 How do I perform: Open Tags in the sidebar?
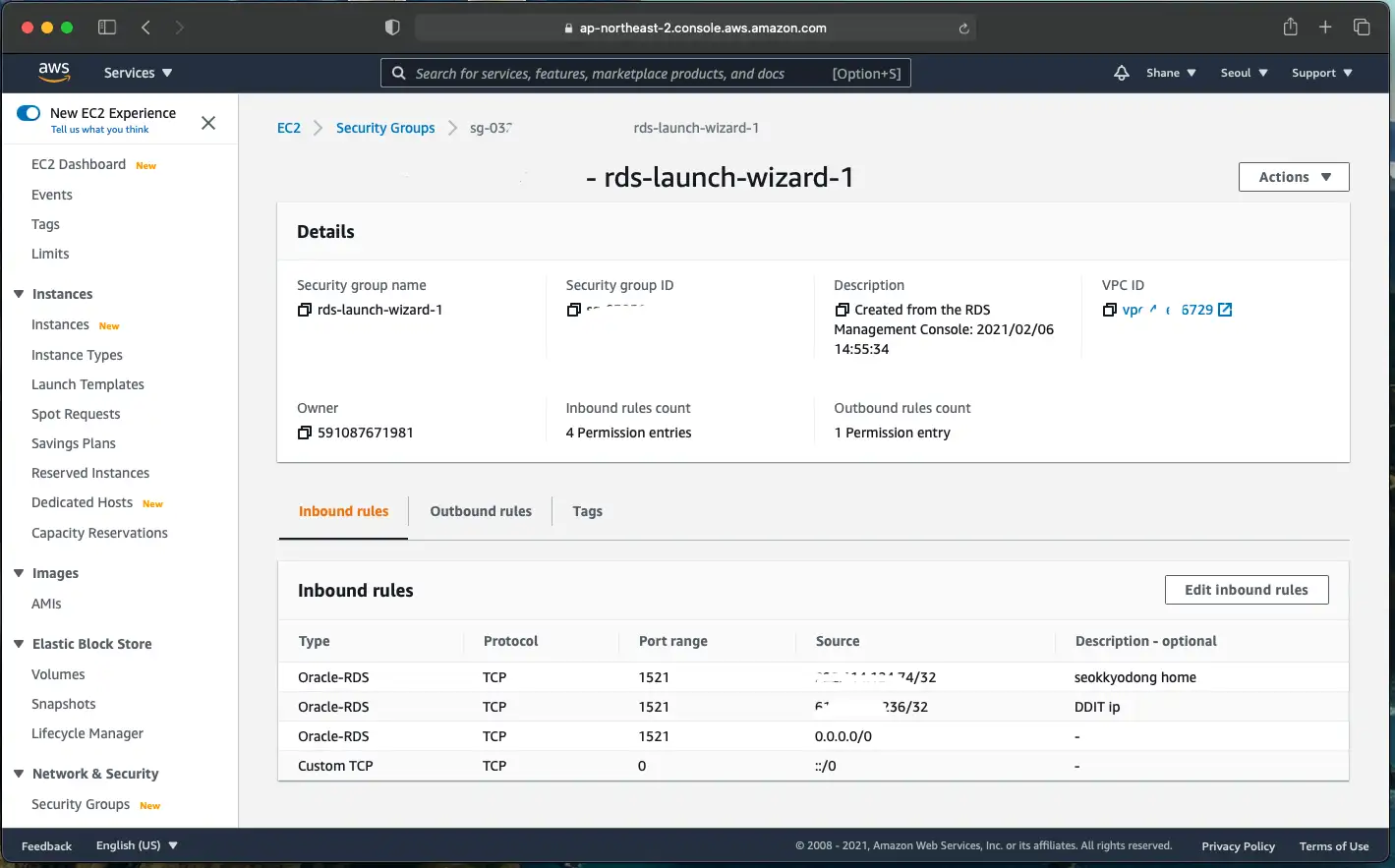45,224
